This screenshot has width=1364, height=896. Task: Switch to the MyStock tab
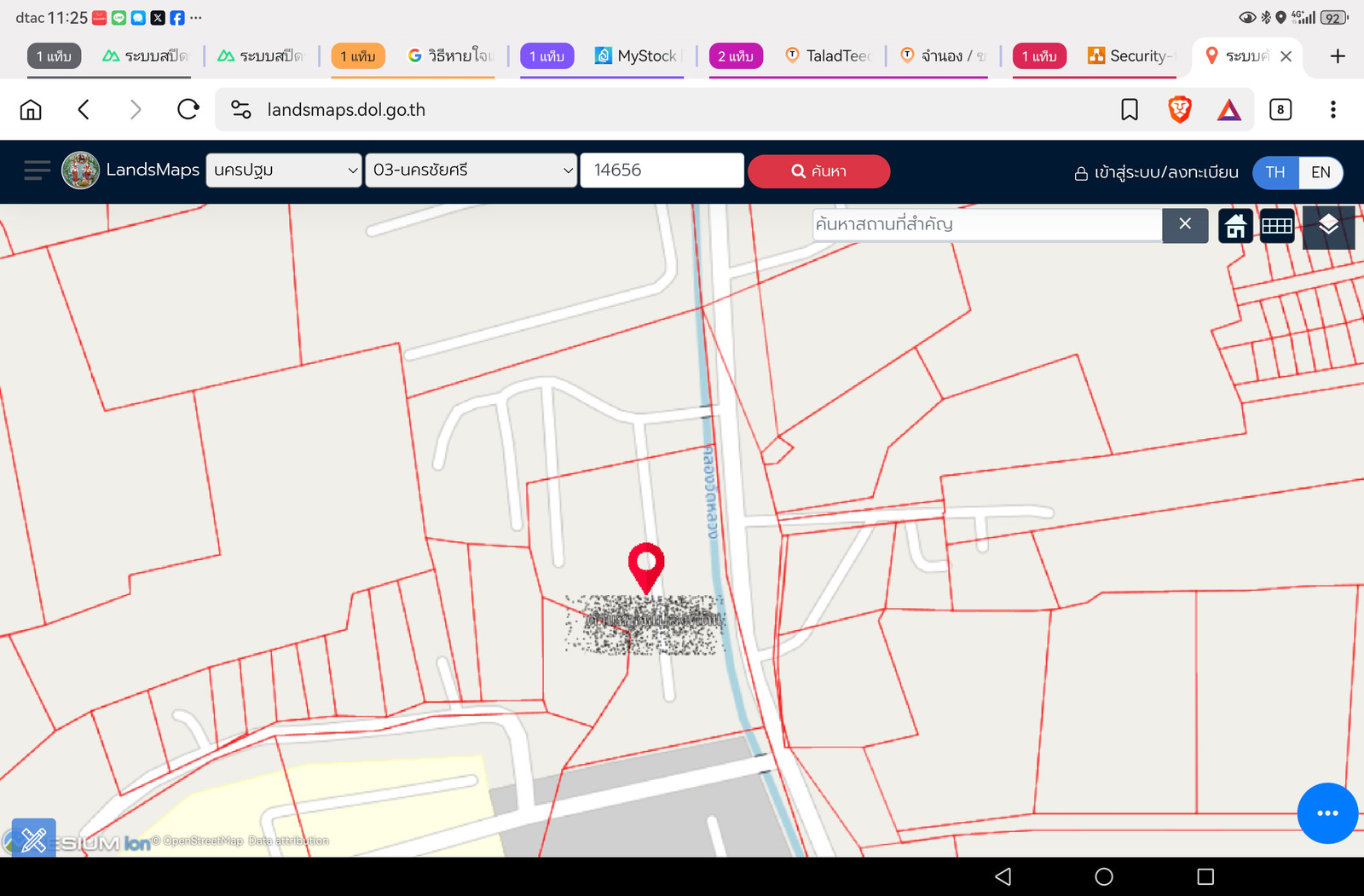pyautogui.click(x=639, y=56)
